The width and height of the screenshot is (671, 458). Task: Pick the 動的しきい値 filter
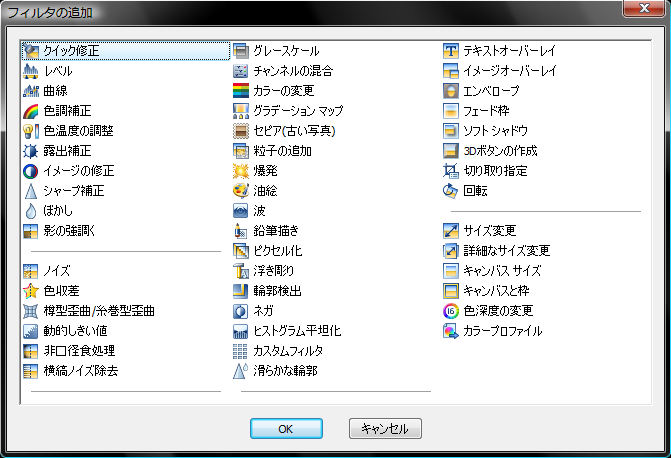click(x=65, y=331)
